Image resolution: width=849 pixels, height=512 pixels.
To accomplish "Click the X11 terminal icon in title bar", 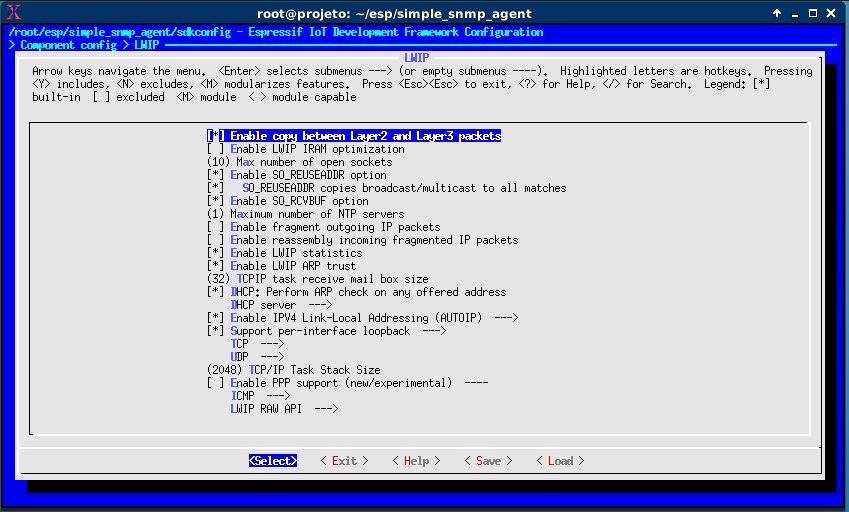I will pyautogui.click(x=14, y=12).
